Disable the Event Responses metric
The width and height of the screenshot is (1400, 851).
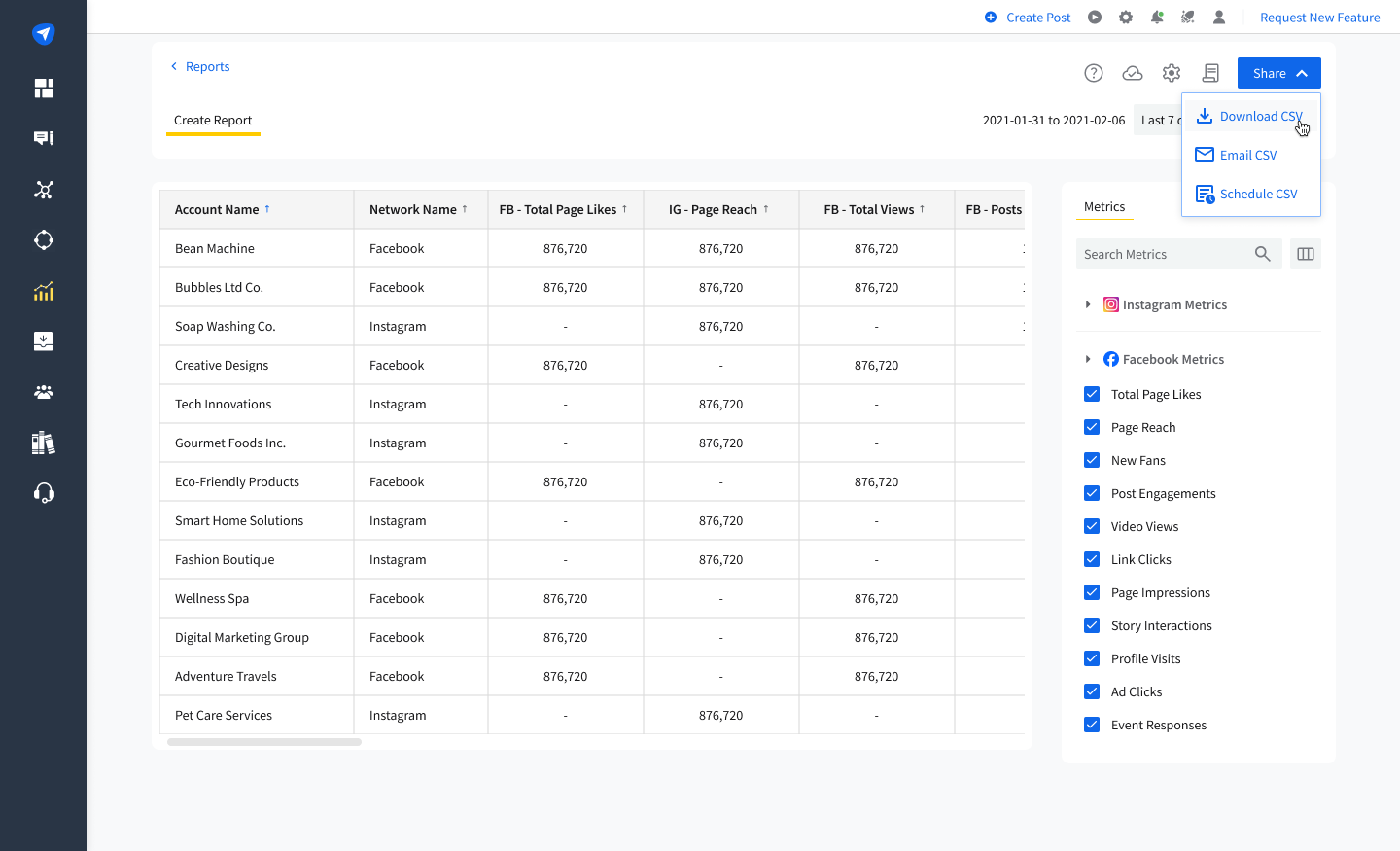tap(1092, 725)
